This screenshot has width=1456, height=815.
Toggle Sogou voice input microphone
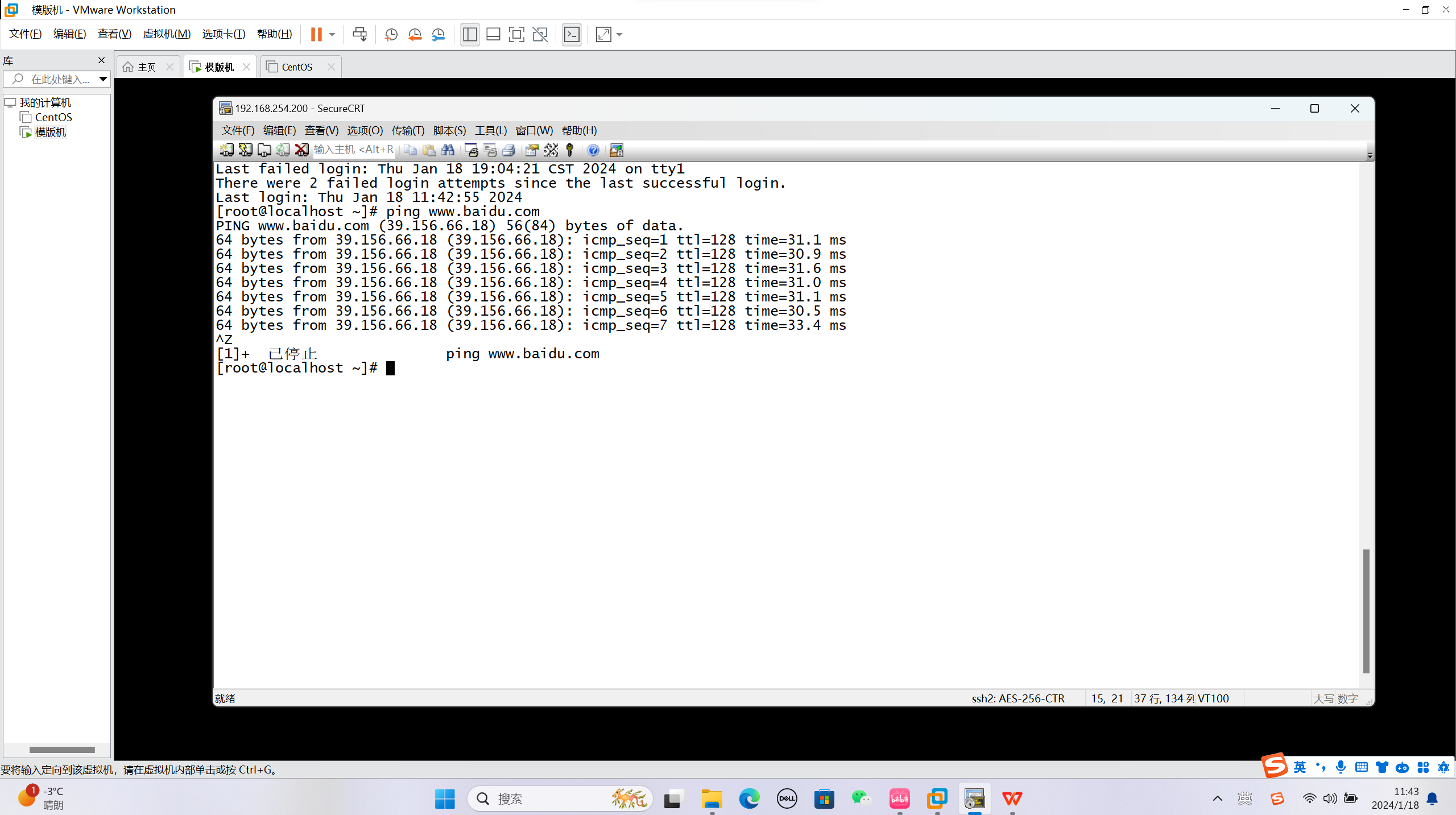(x=1341, y=767)
